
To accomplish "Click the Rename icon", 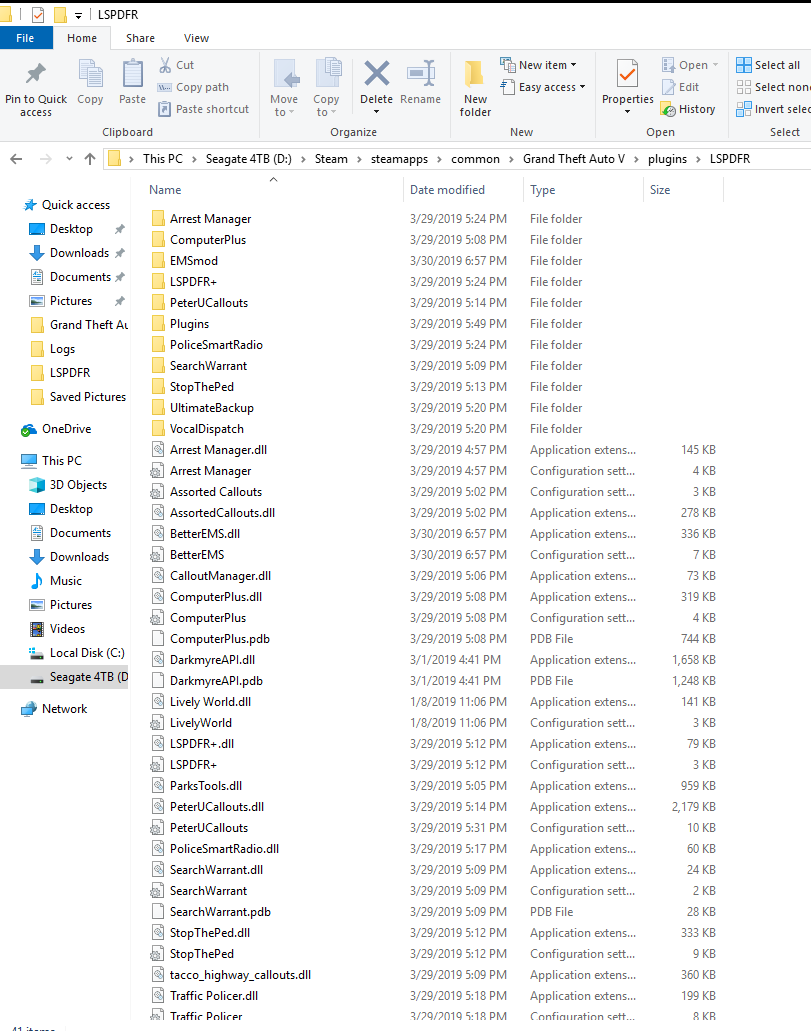I will click(x=420, y=74).
